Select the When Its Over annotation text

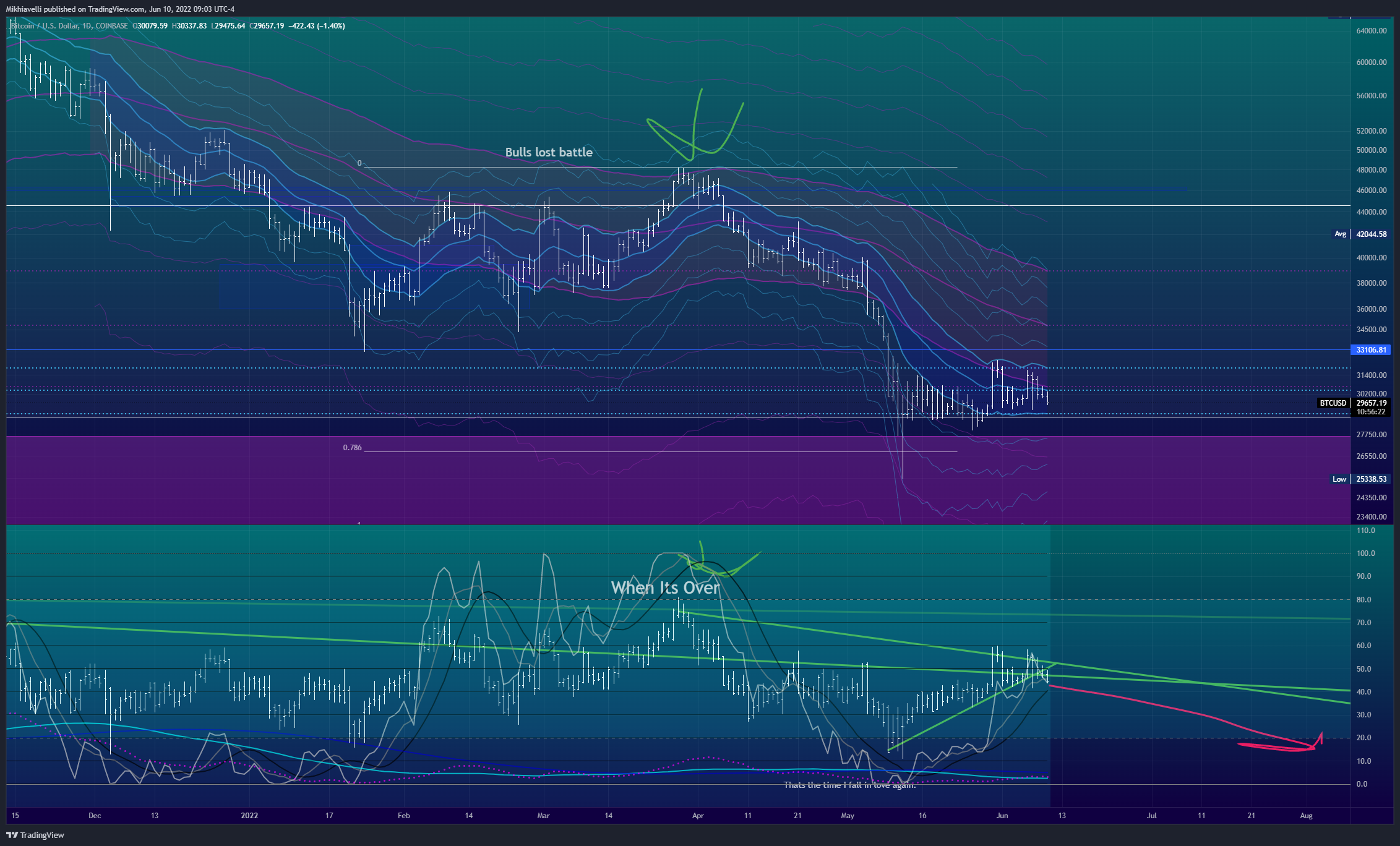click(x=665, y=587)
